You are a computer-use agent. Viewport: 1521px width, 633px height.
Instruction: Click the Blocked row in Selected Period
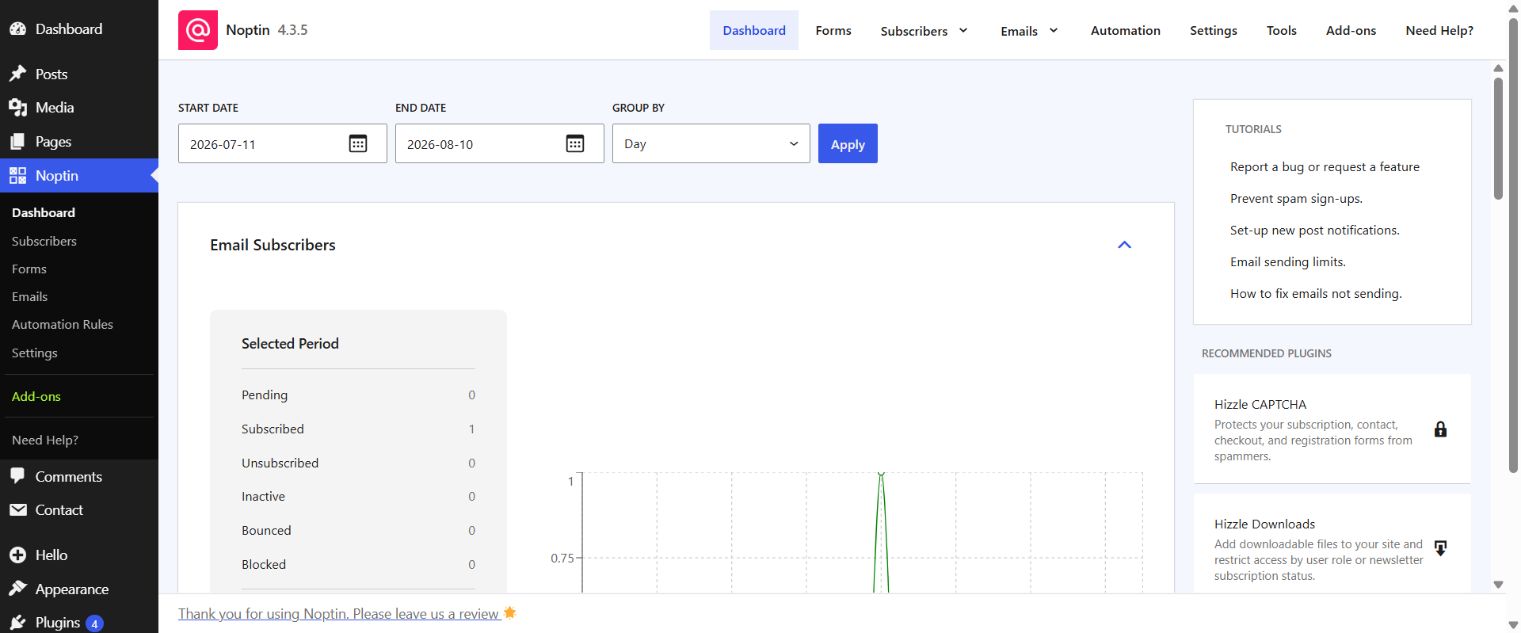[x=358, y=565]
